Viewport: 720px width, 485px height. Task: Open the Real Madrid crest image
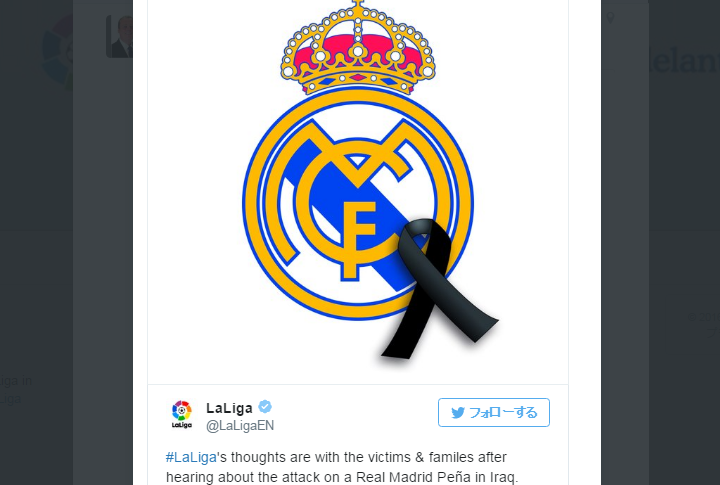point(358,191)
